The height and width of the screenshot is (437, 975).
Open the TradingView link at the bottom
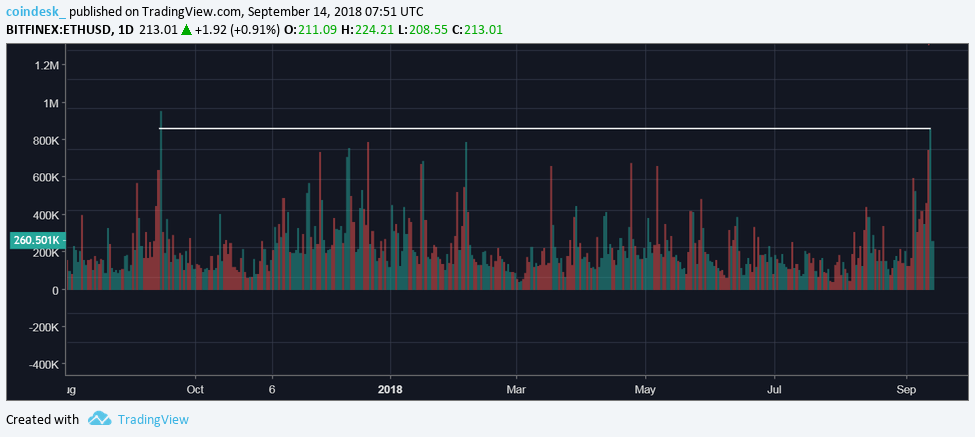pos(152,420)
